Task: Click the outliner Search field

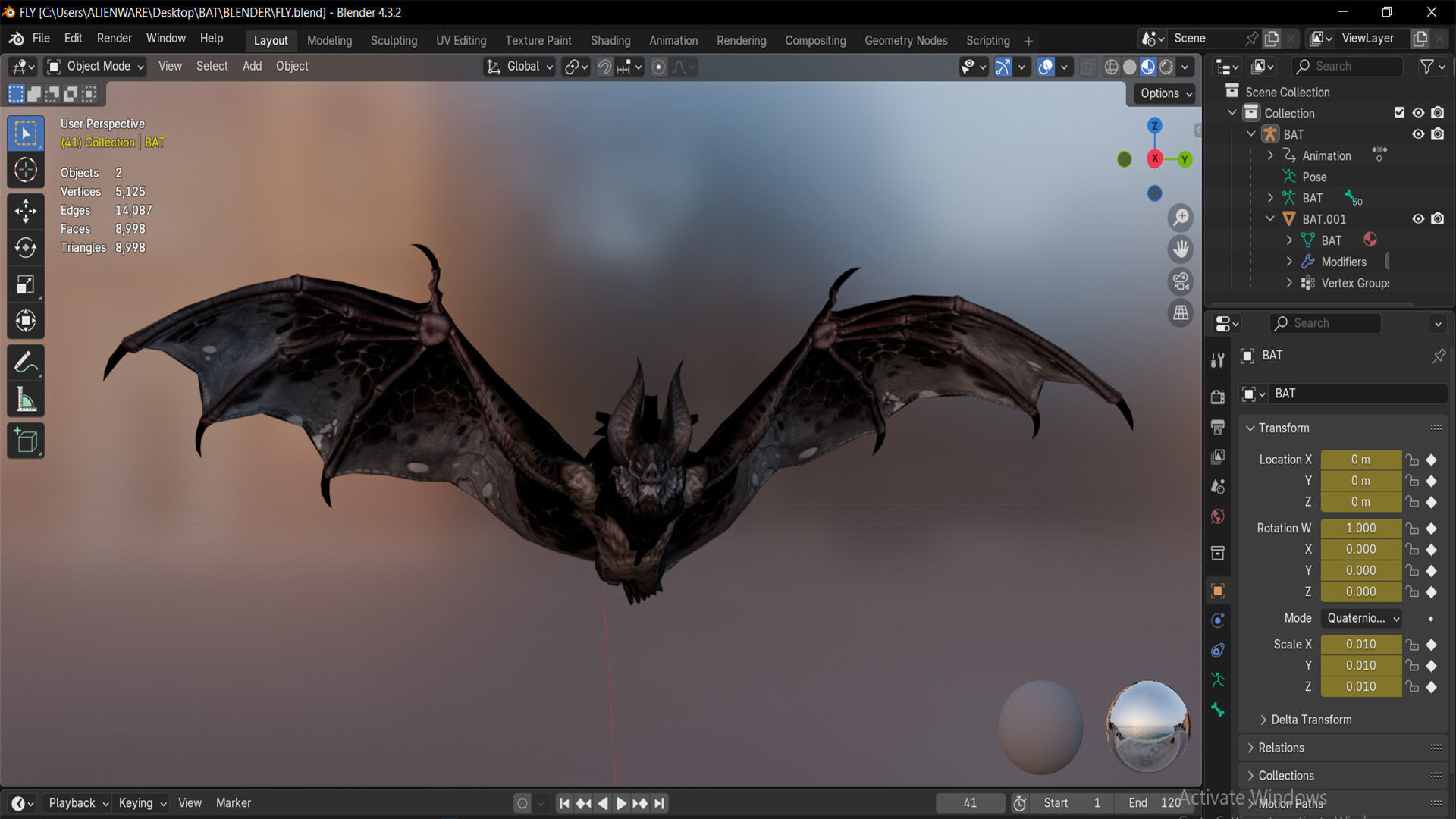Action: [x=1348, y=67]
